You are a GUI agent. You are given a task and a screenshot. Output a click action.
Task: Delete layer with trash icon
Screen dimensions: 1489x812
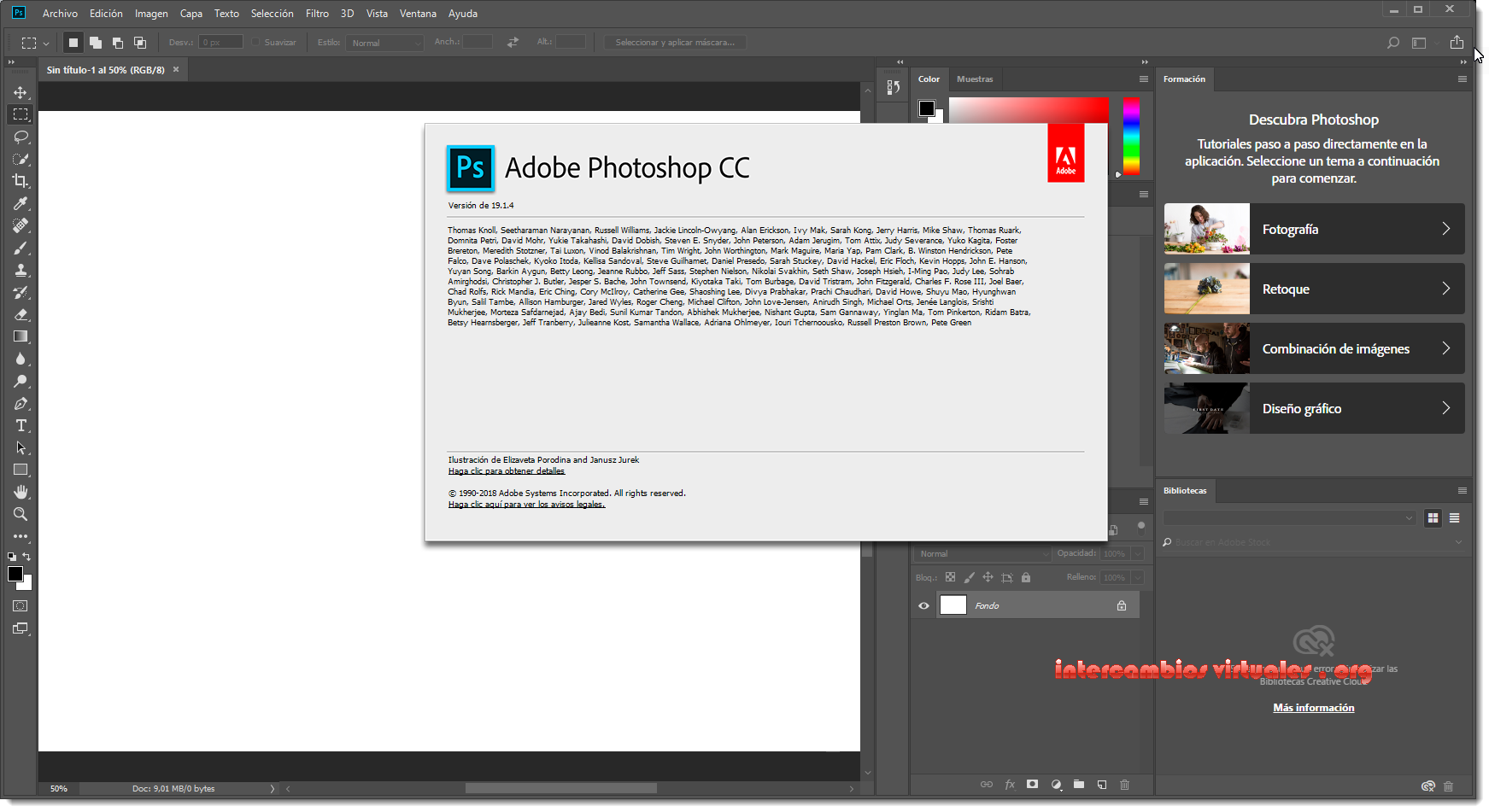[x=1124, y=785]
